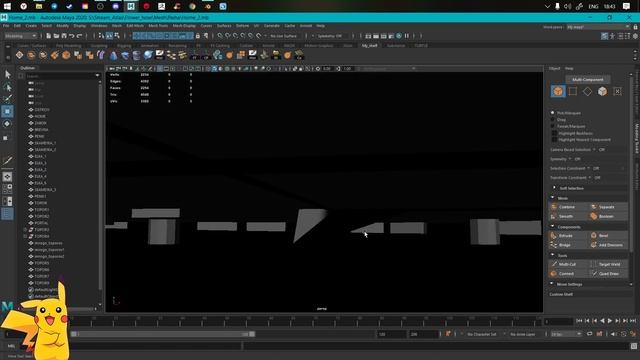This screenshot has width=640, height=360.
Task: Open the Modeling menu set dropdown
Action: [x=20, y=36]
